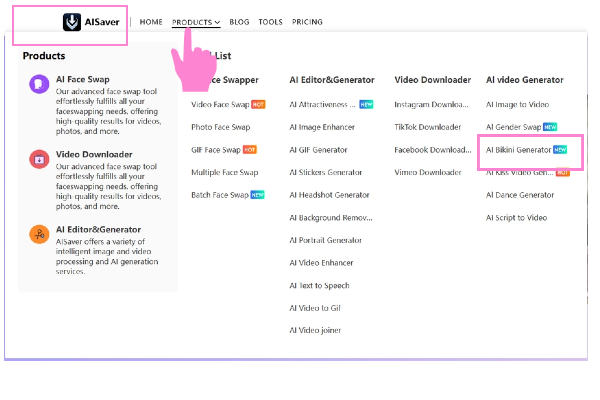Open AI GIF Generator

coord(318,150)
